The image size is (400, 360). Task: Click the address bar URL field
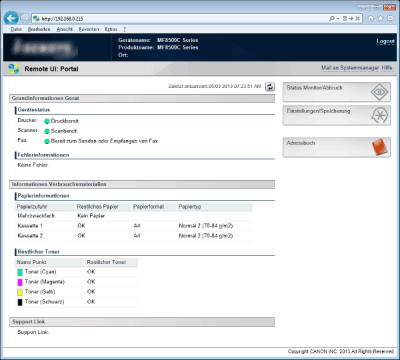point(180,19)
